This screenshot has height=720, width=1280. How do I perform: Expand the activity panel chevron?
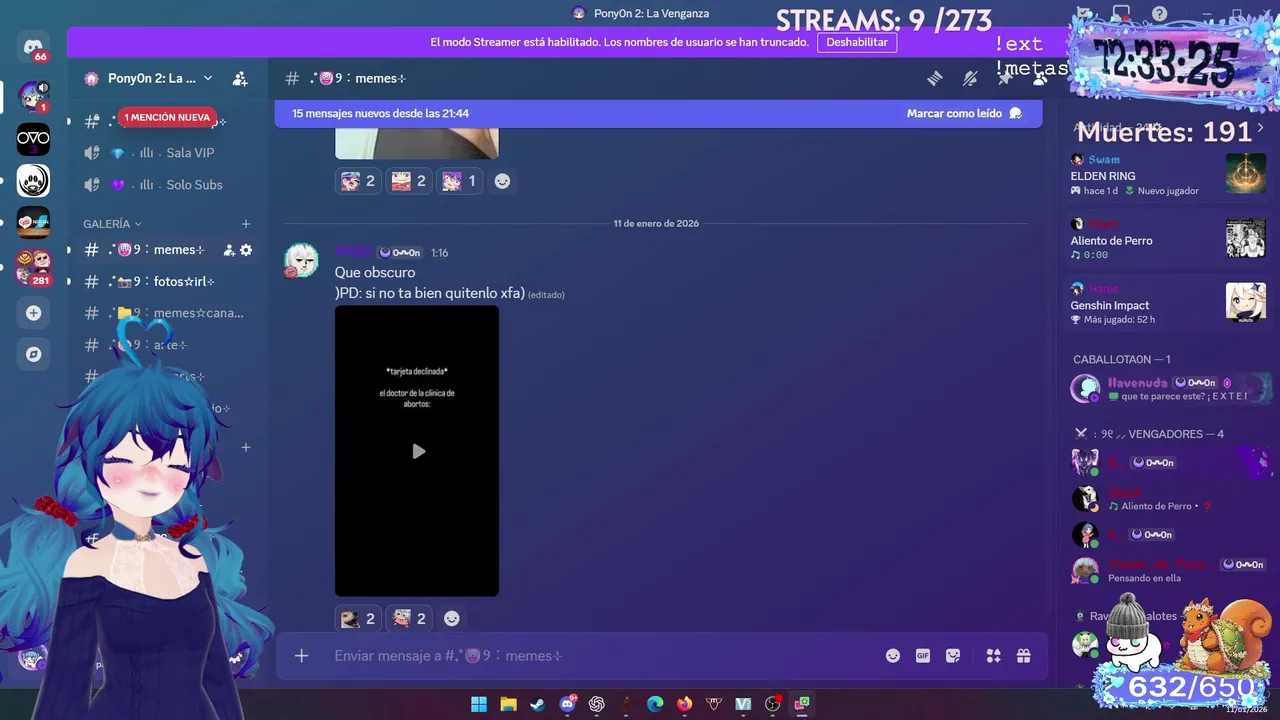click(1260, 128)
